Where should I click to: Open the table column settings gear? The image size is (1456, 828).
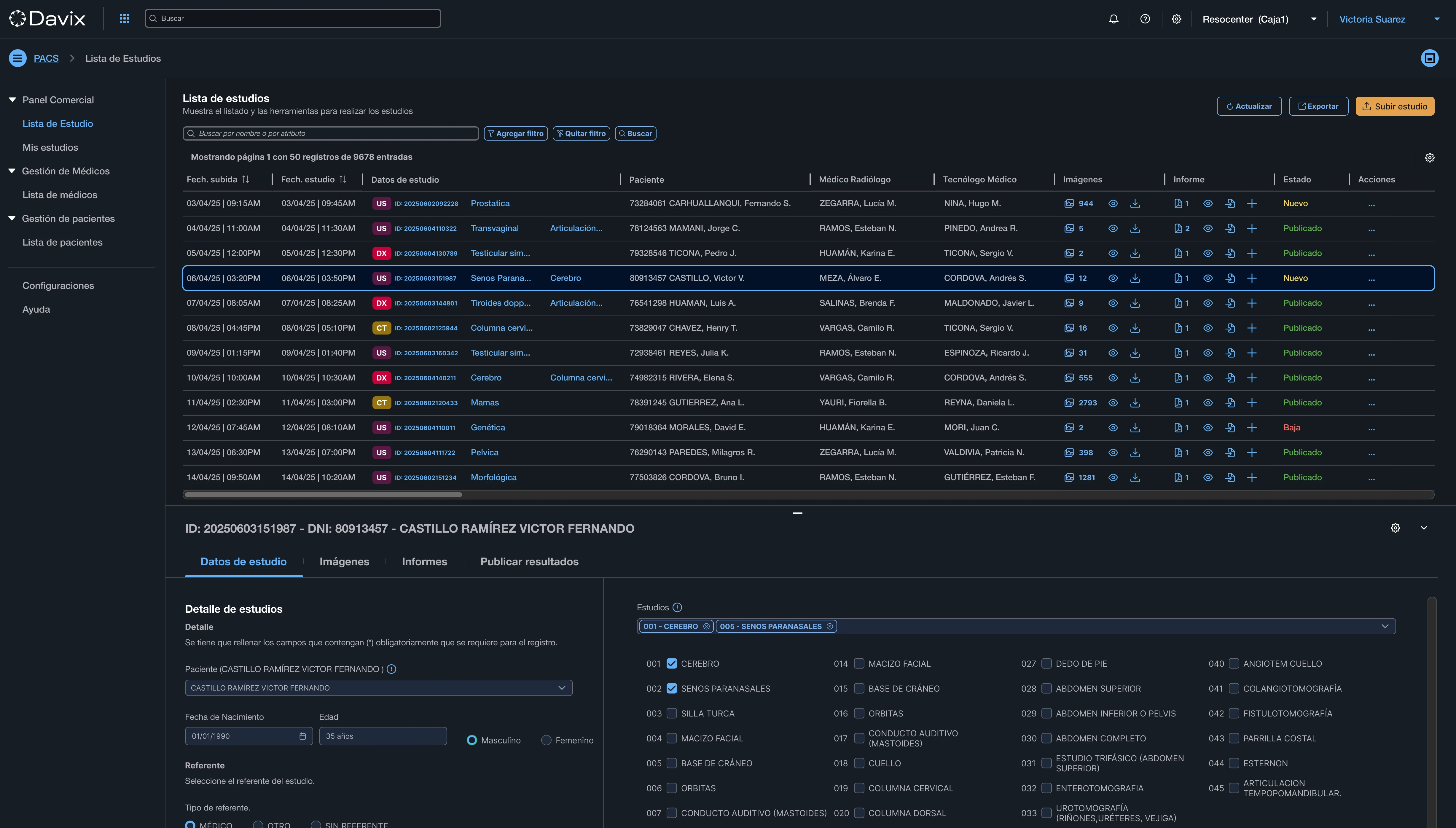pos(1430,157)
